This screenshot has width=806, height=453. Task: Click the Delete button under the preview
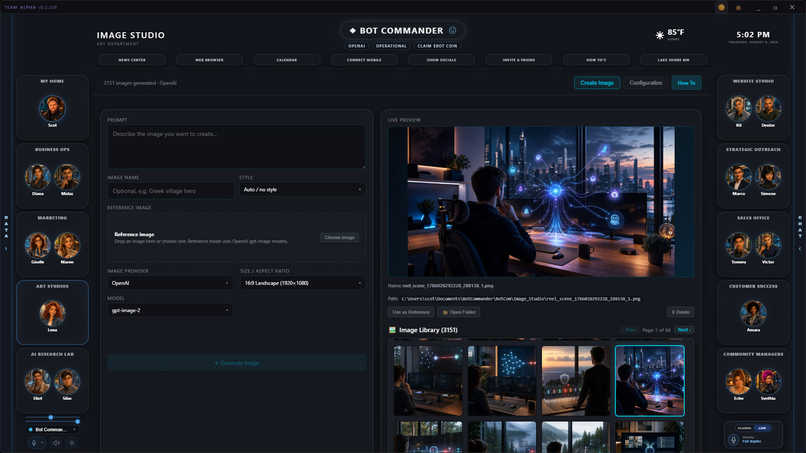[681, 312]
